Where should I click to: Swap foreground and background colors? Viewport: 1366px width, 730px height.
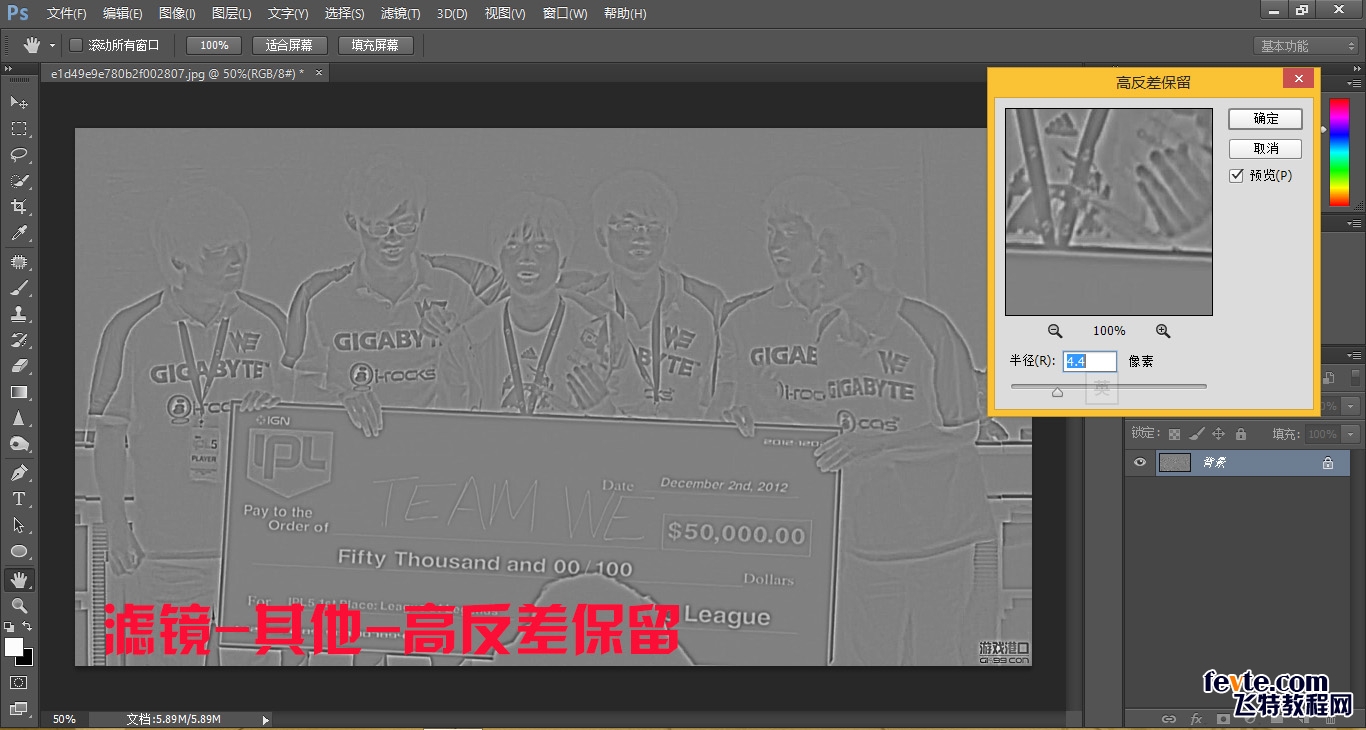(x=28, y=627)
